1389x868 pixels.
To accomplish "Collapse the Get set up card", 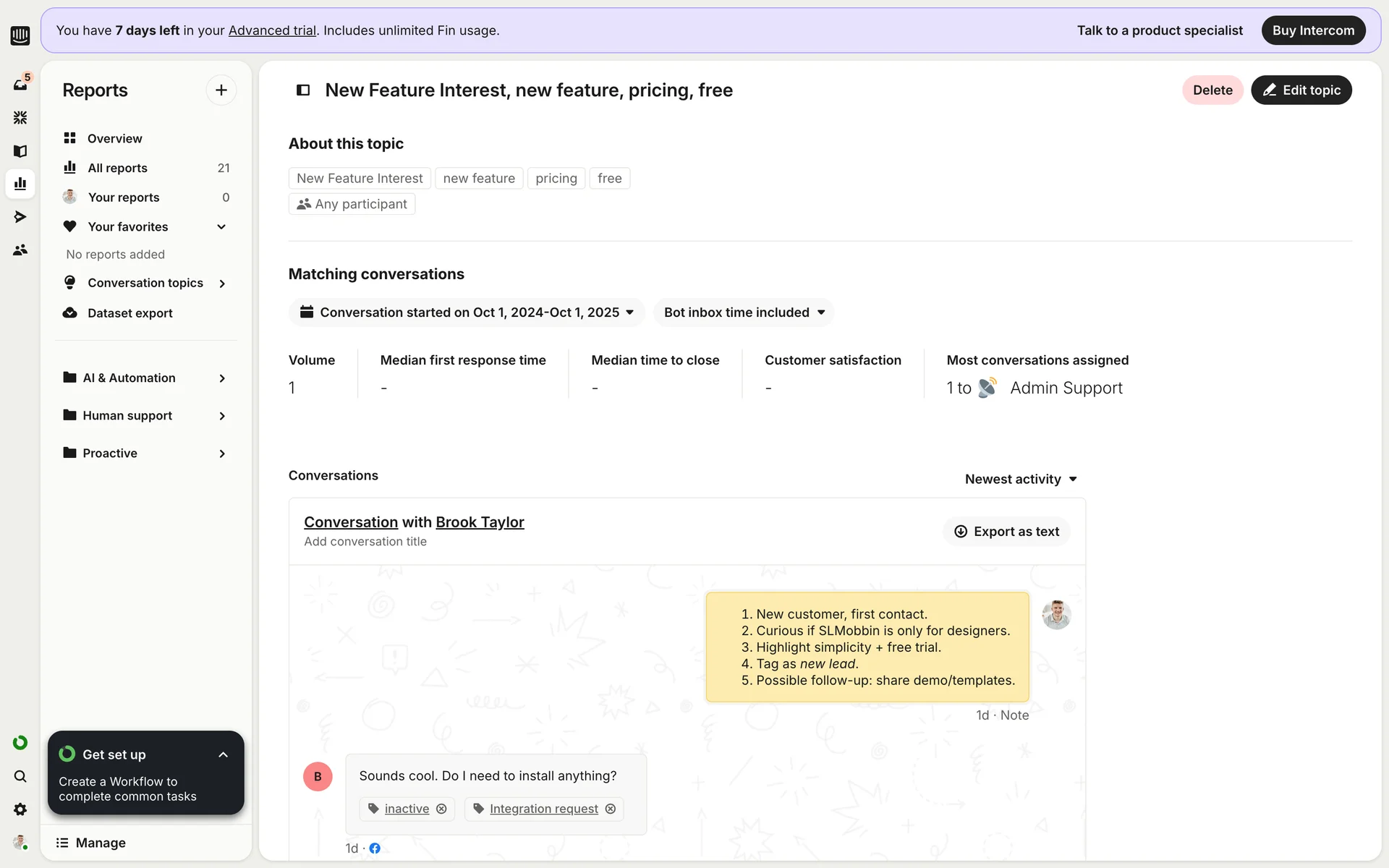I will (223, 754).
